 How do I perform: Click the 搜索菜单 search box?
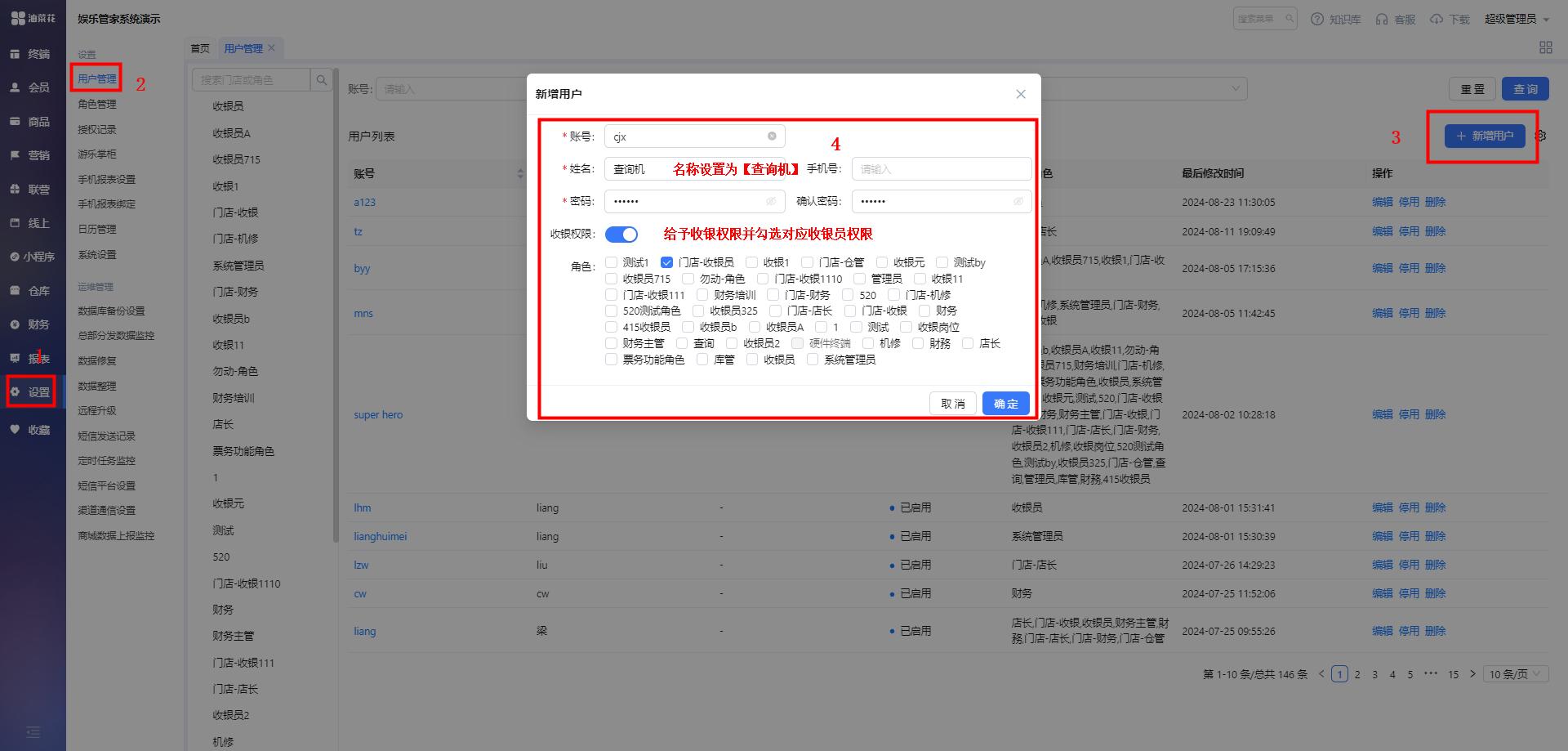pos(1264,19)
